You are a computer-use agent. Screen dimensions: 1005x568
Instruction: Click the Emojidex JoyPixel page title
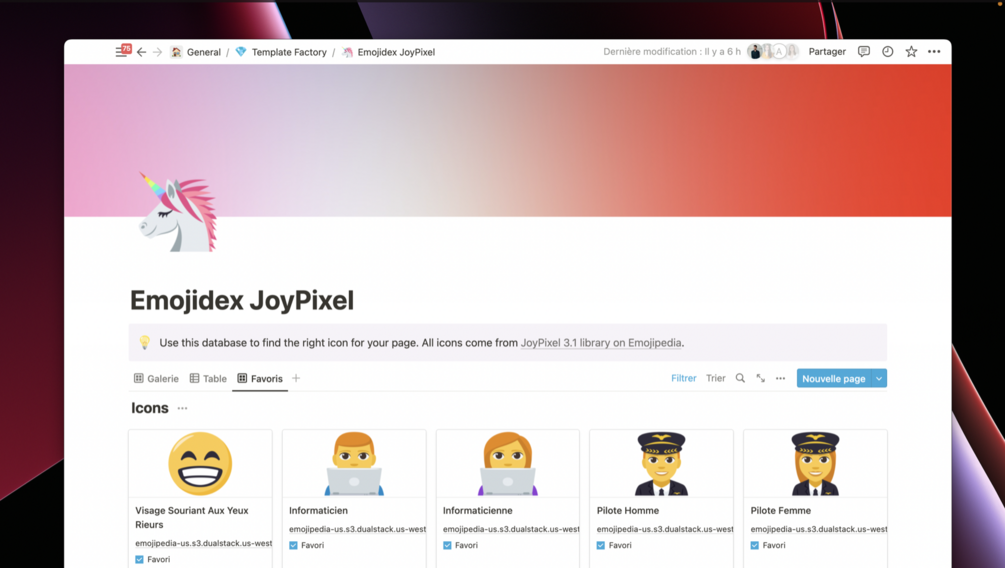click(x=242, y=300)
